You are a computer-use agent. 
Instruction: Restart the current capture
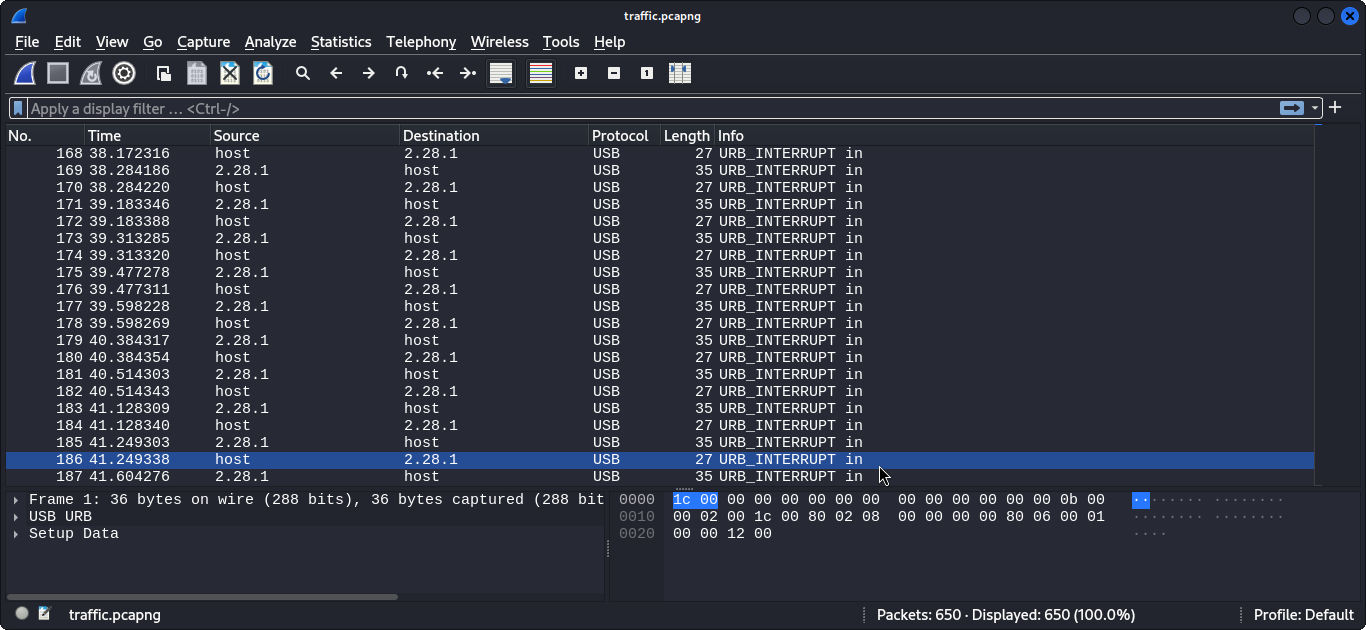pyautogui.click(x=90, y=72)
